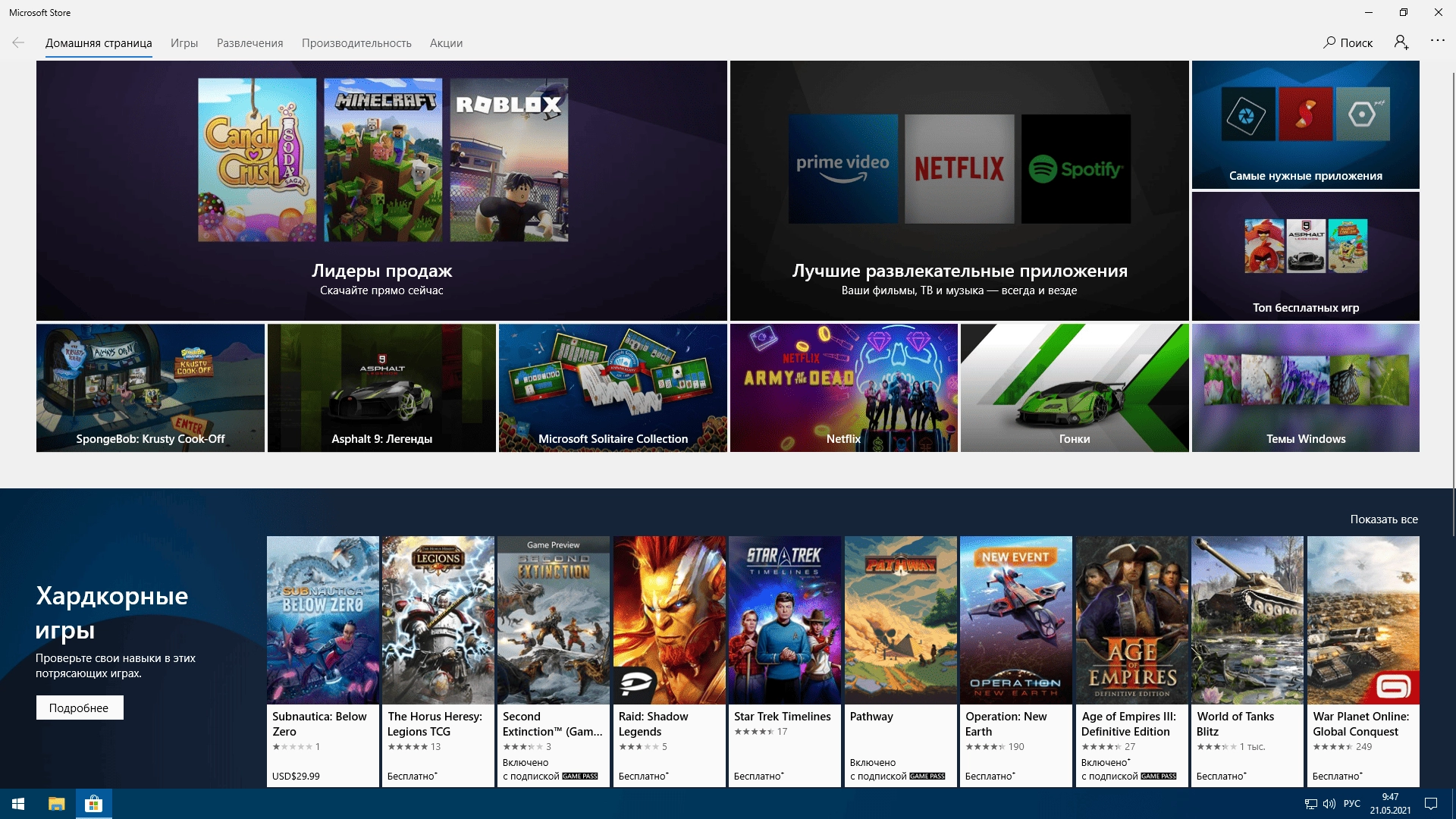This screenshot has height=819, width=1456.
Task: Open the World of Tanks Blitz card
Action: pos(1247,661)
